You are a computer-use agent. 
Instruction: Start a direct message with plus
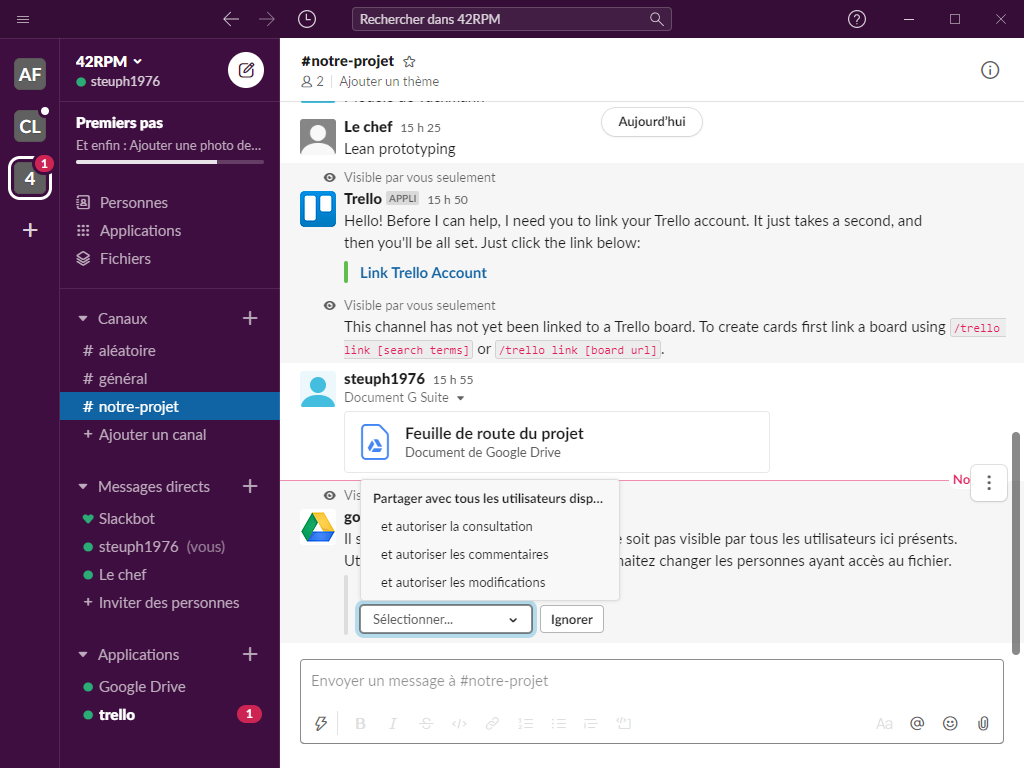click(250, 486)
